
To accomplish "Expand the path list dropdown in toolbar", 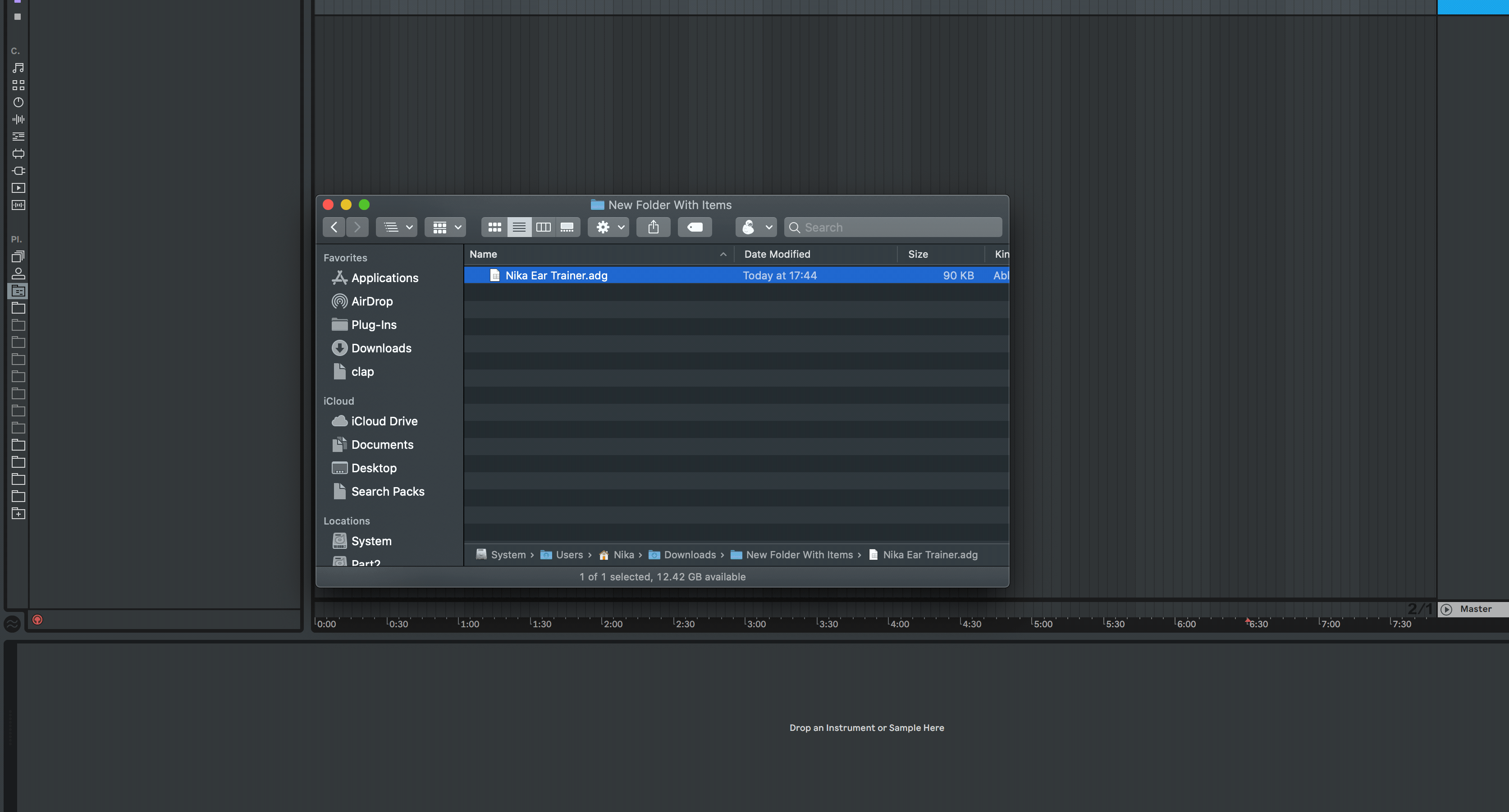I will pos(397,227).
